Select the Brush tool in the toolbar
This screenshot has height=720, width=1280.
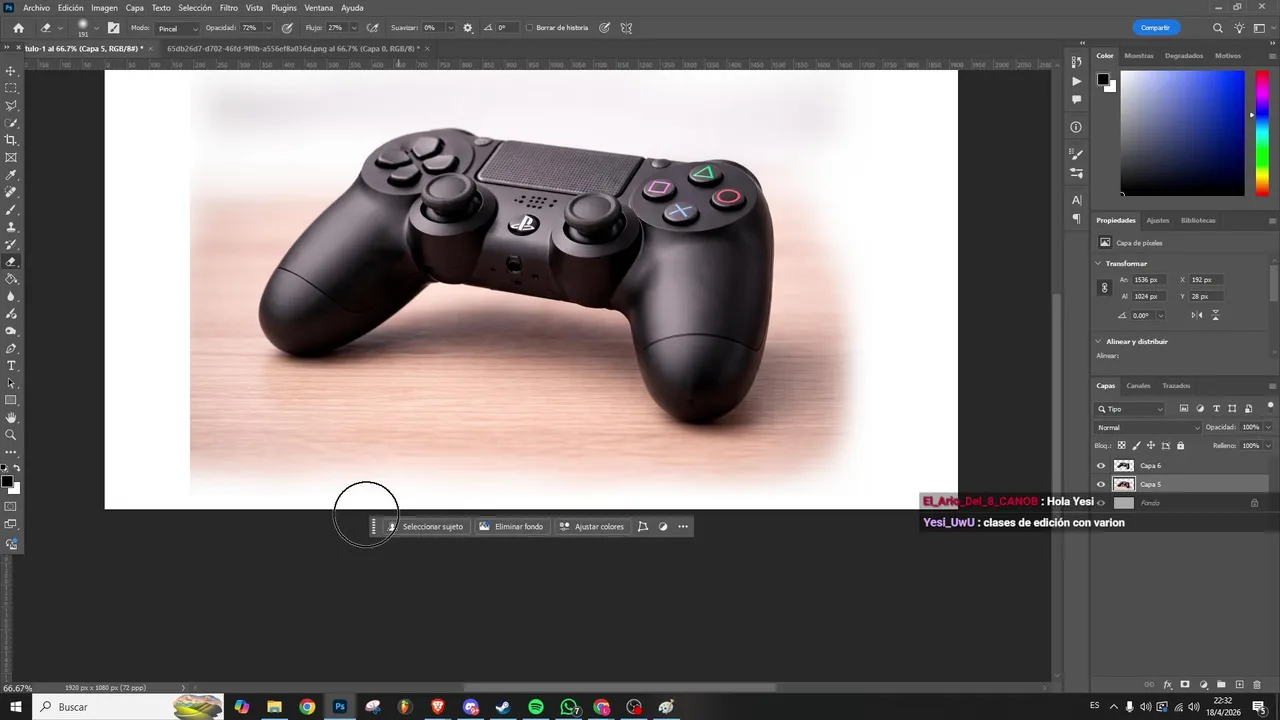[11, 210]
